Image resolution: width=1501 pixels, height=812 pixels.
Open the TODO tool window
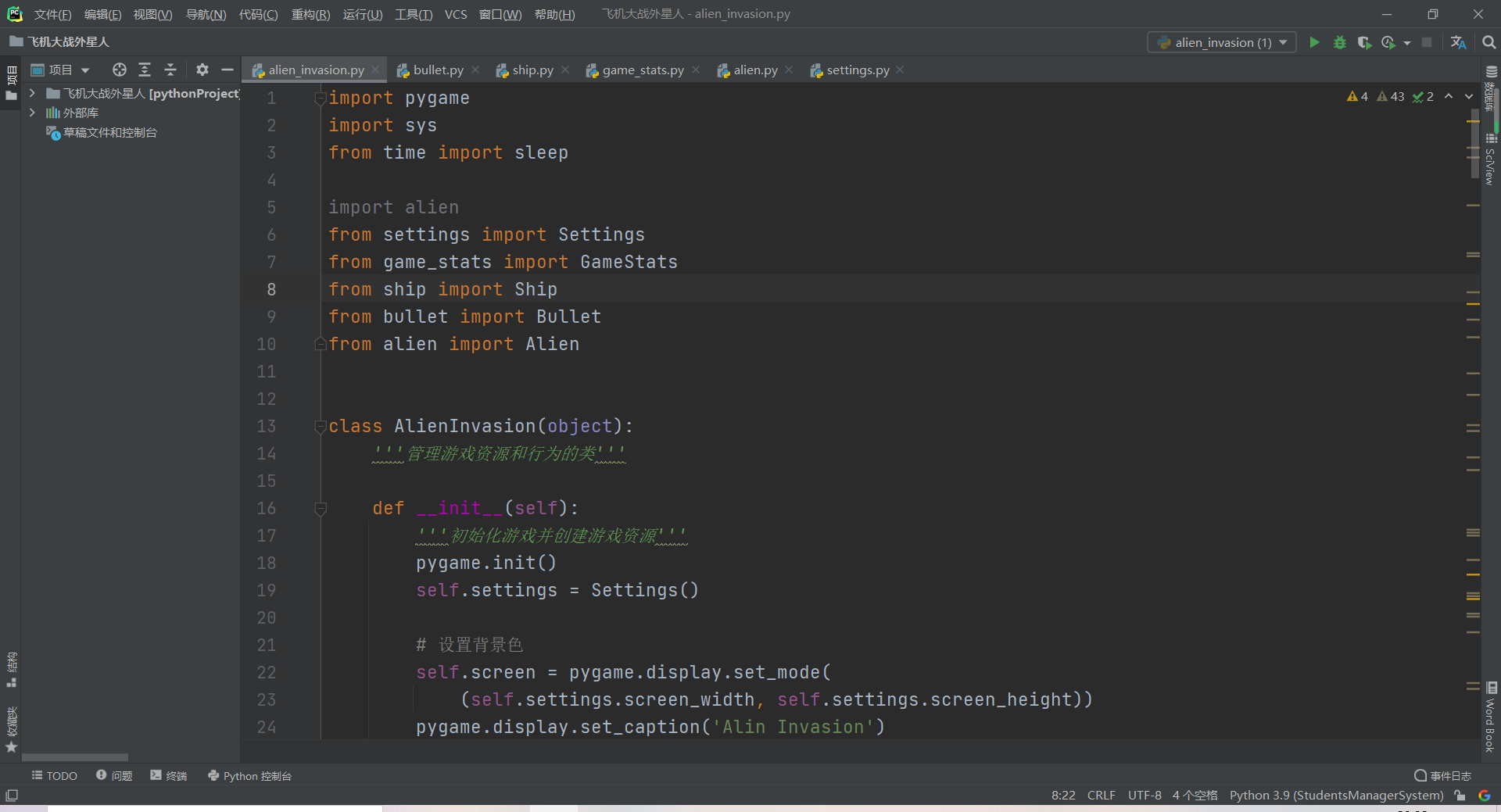click(x=54, y=775)
